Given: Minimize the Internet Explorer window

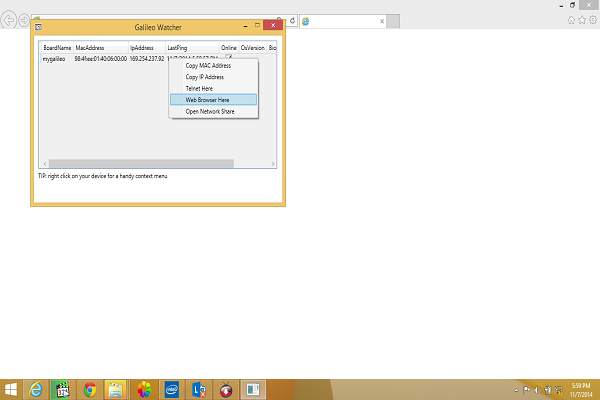Looking at the screenshot, I should (561, 5).
